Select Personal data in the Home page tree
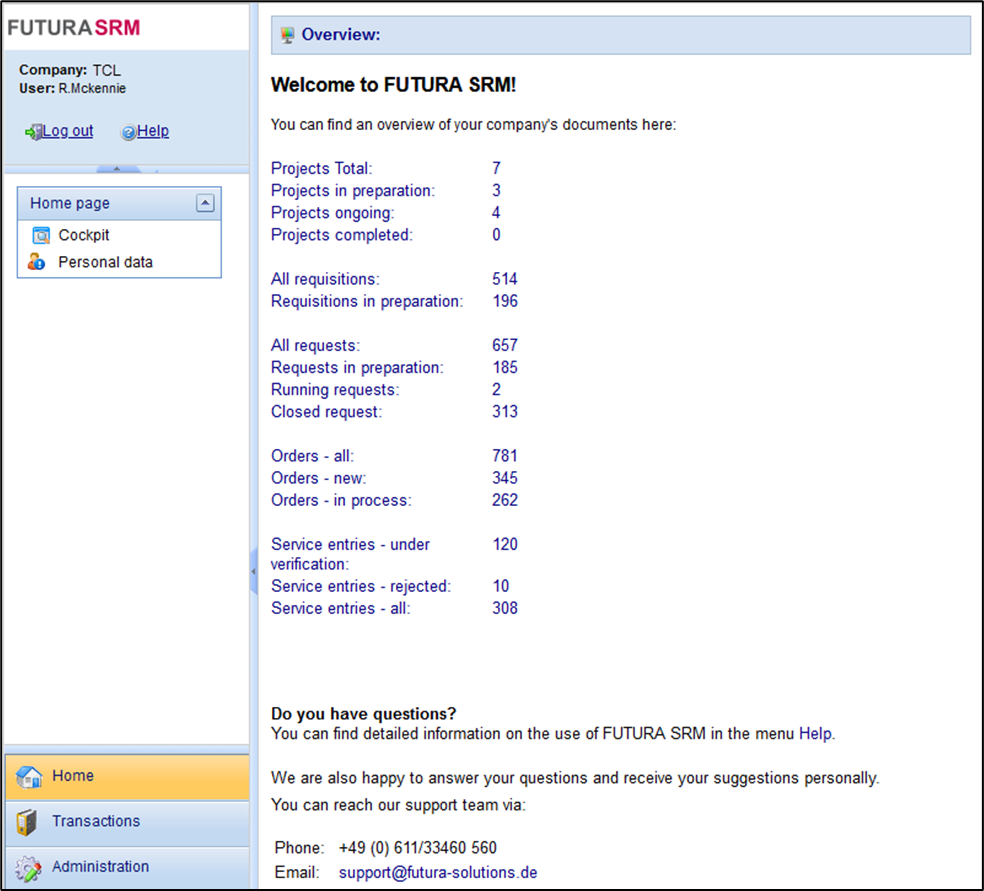 pos(105,262)
